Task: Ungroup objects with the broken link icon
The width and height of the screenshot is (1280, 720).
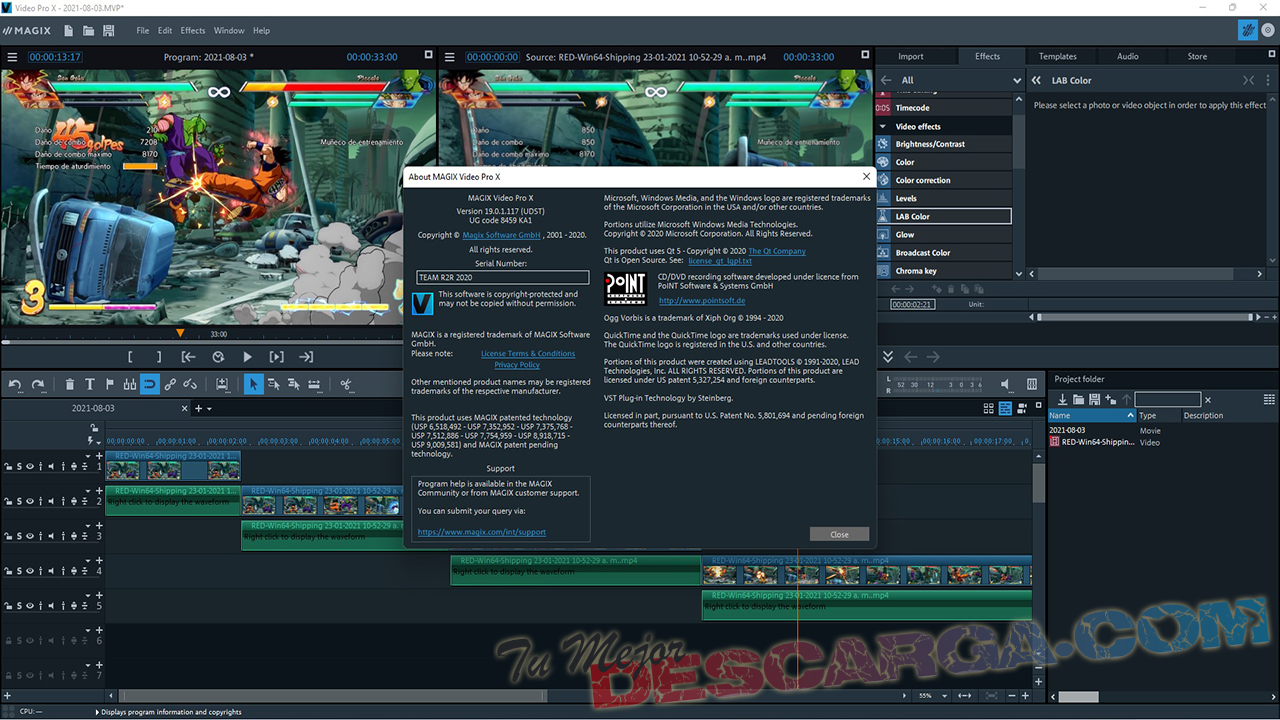Action: pyautogui.click(x=190, y=384)
